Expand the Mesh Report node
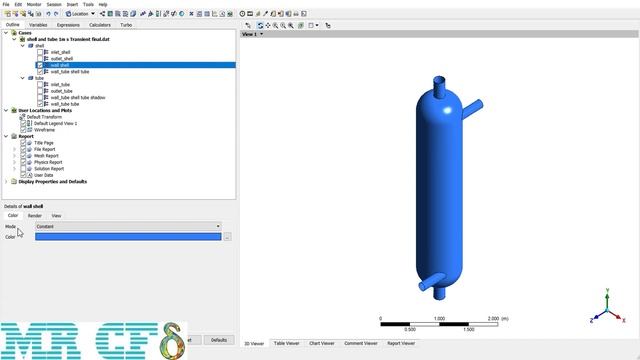640x360 pixels. (14, 156)
